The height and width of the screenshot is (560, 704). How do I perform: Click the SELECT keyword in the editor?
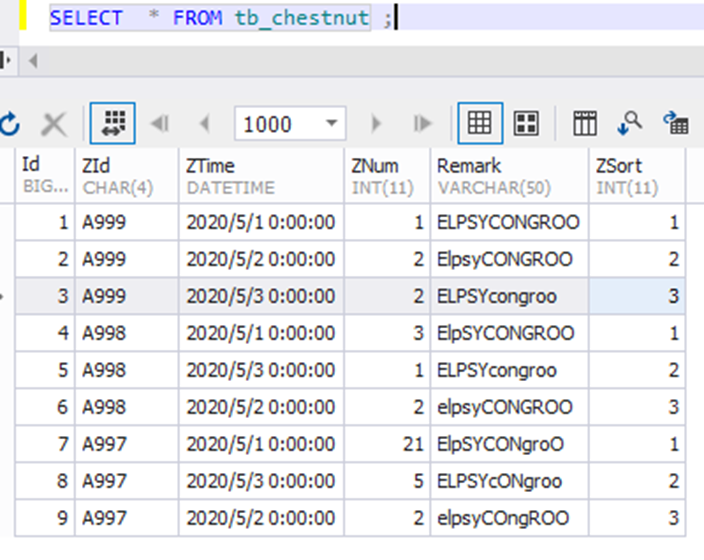pos(86,18)
